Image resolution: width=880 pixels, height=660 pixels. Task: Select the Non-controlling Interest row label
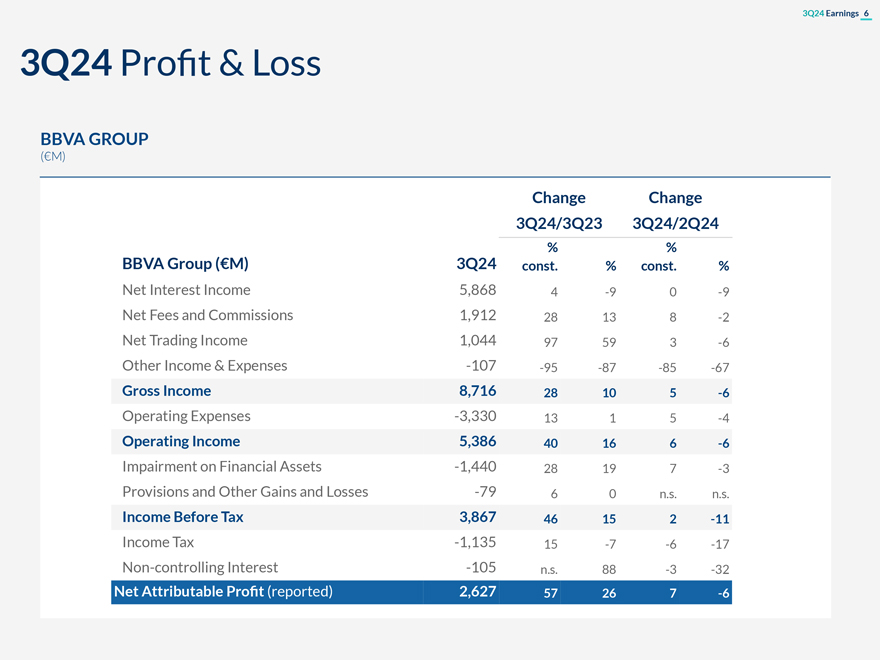point(200,567)
